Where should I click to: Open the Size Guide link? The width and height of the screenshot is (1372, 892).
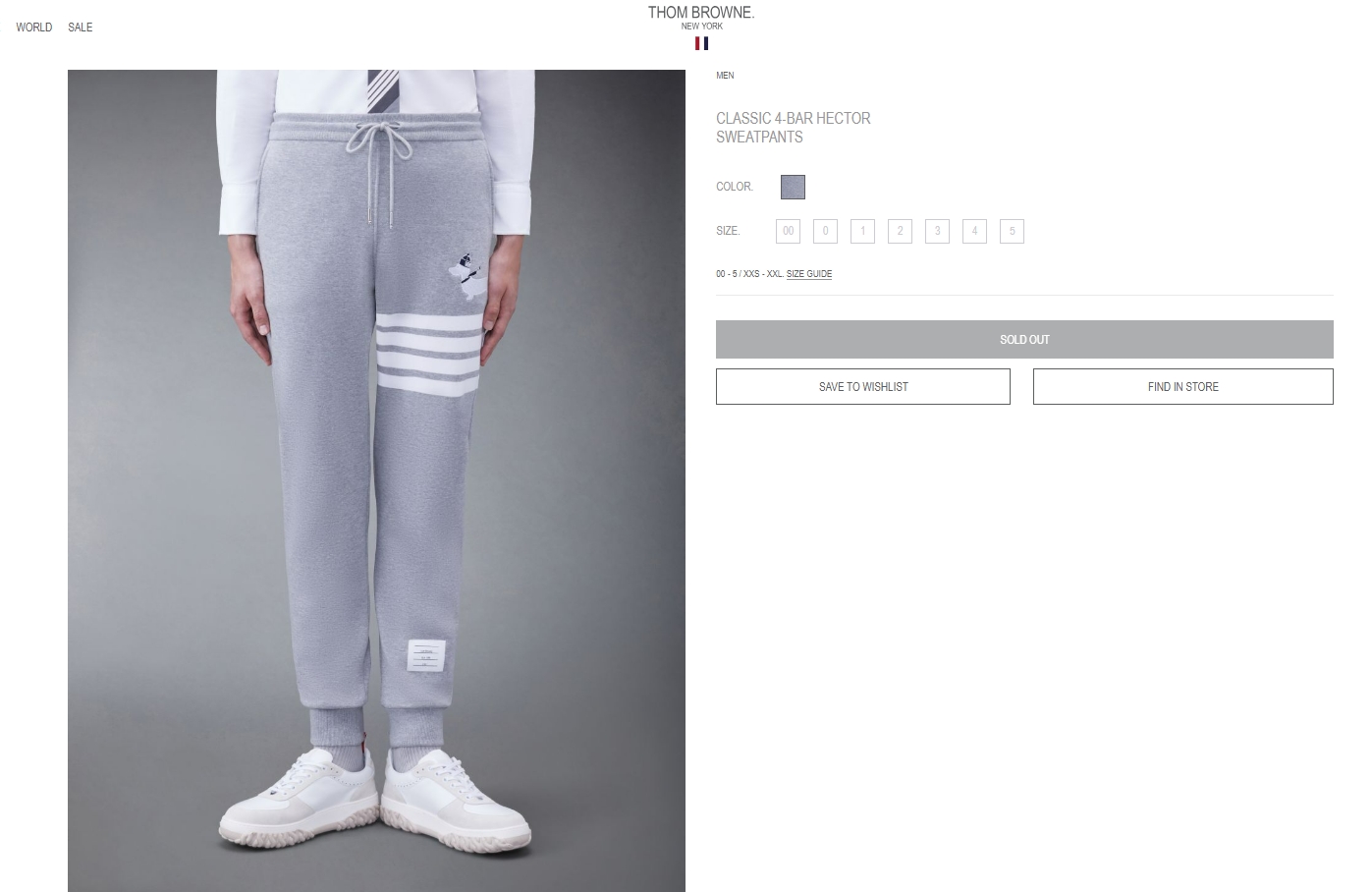pos(809,274)
